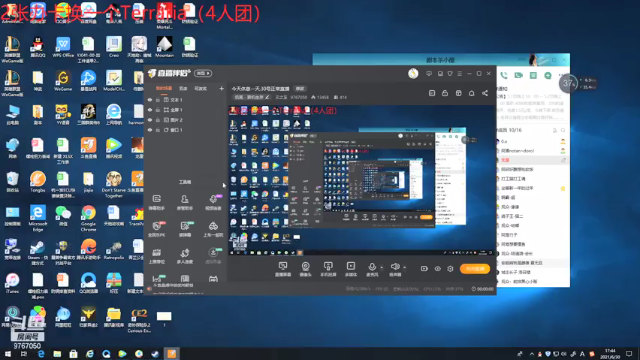The image size is (640, 360).
Task: Click the layout grid icon above preview
Action: pos(458,93)
